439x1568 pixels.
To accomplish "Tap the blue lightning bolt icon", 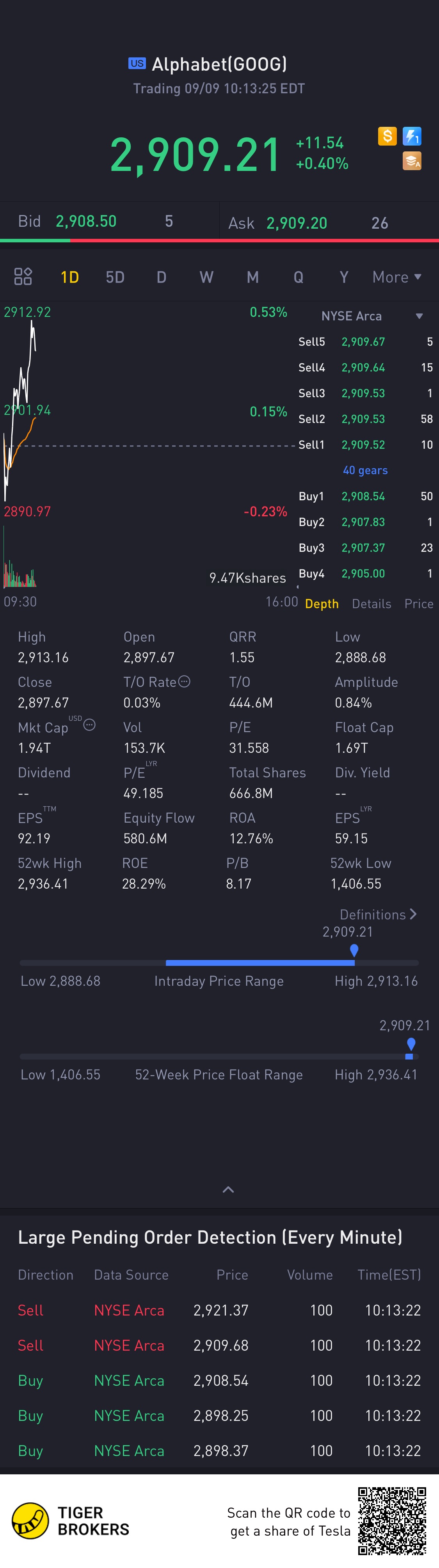I will [412, 136].
